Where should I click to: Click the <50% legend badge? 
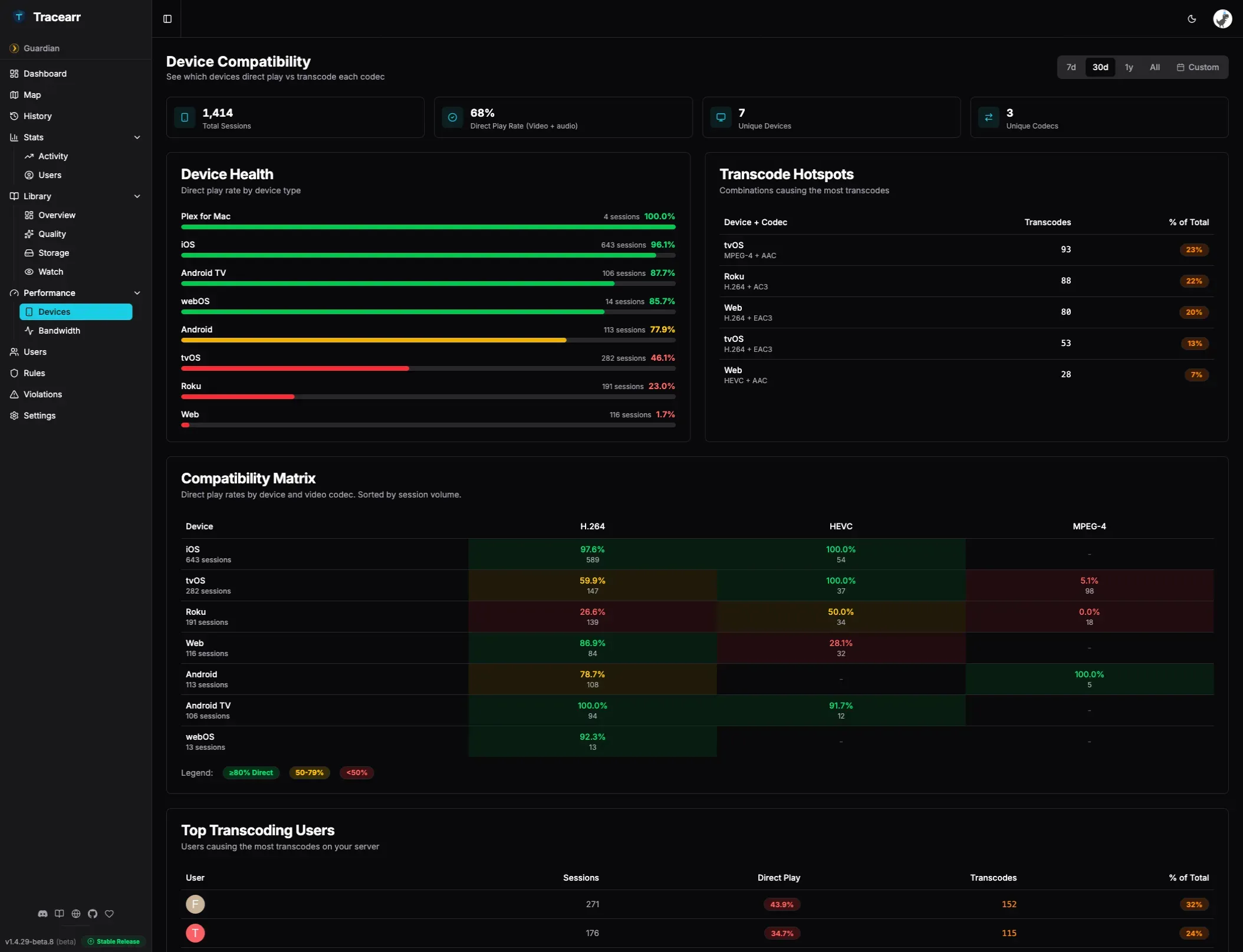point(357,773)
